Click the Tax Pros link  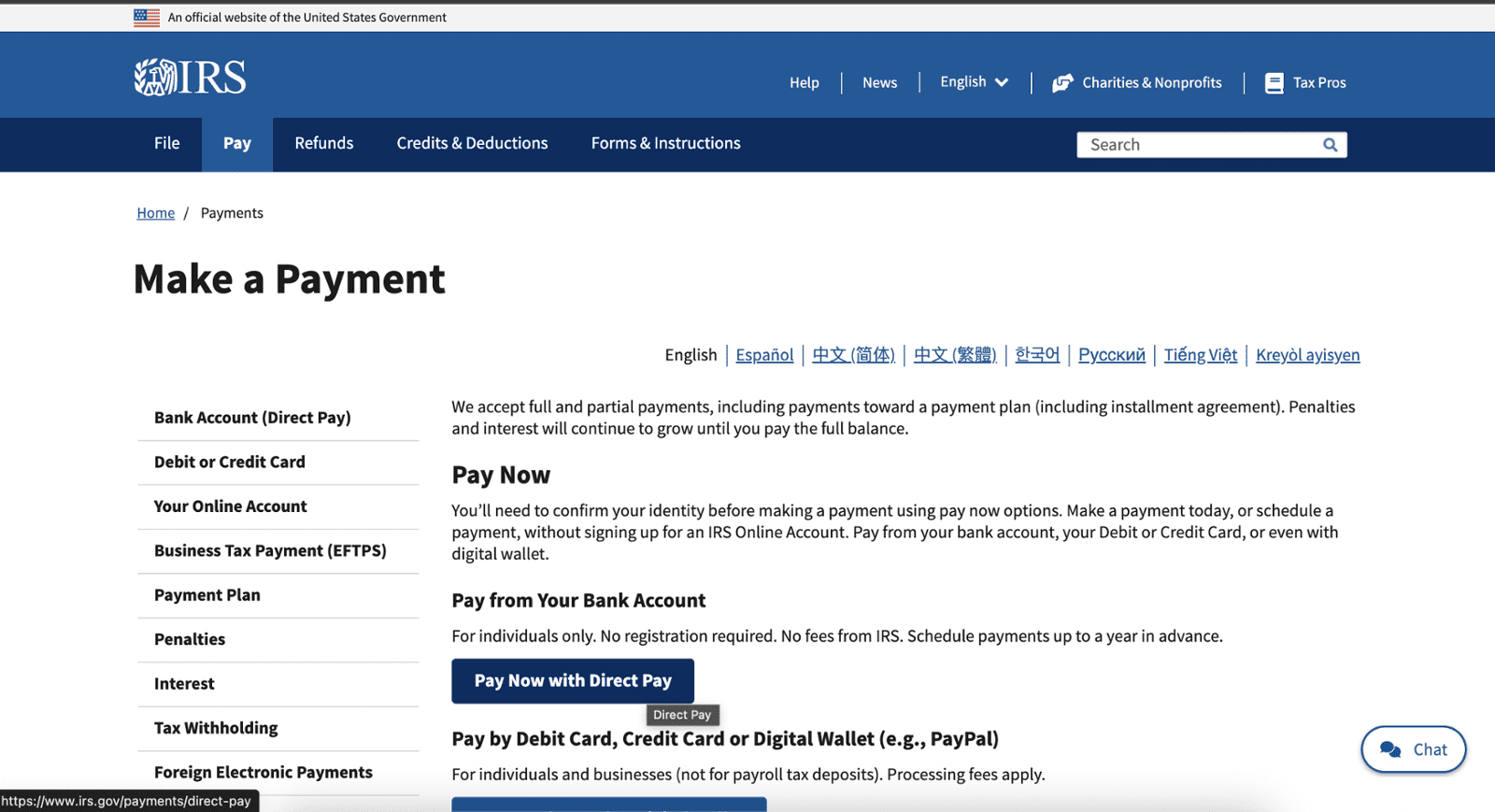[1319, 82]
